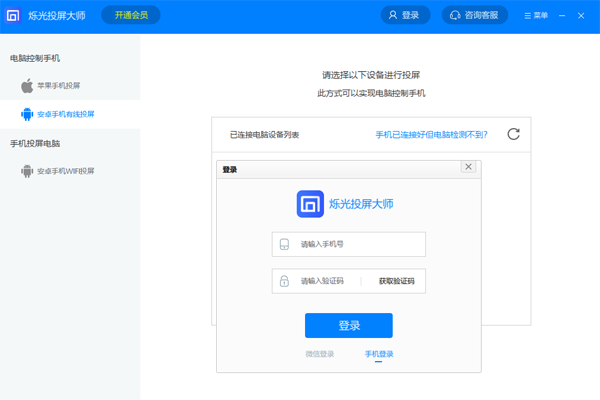This screenshot has height=400, width=600.
Task: Click the 请选择以下设备进行投屏 heading text
Action: (x=371, y=75)
